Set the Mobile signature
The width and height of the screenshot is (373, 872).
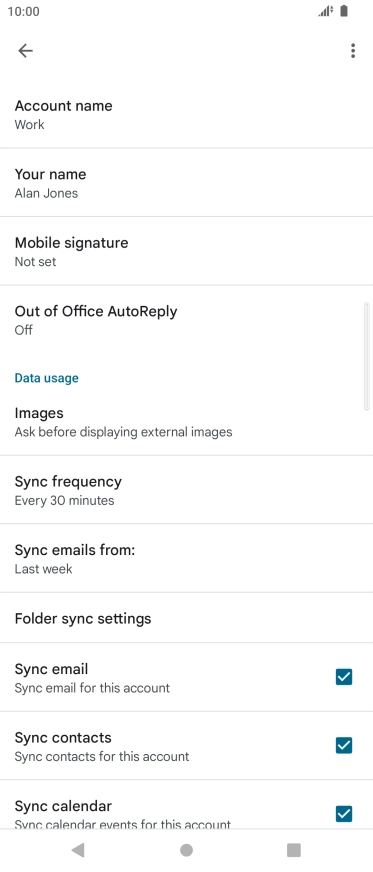pos(186,251)
